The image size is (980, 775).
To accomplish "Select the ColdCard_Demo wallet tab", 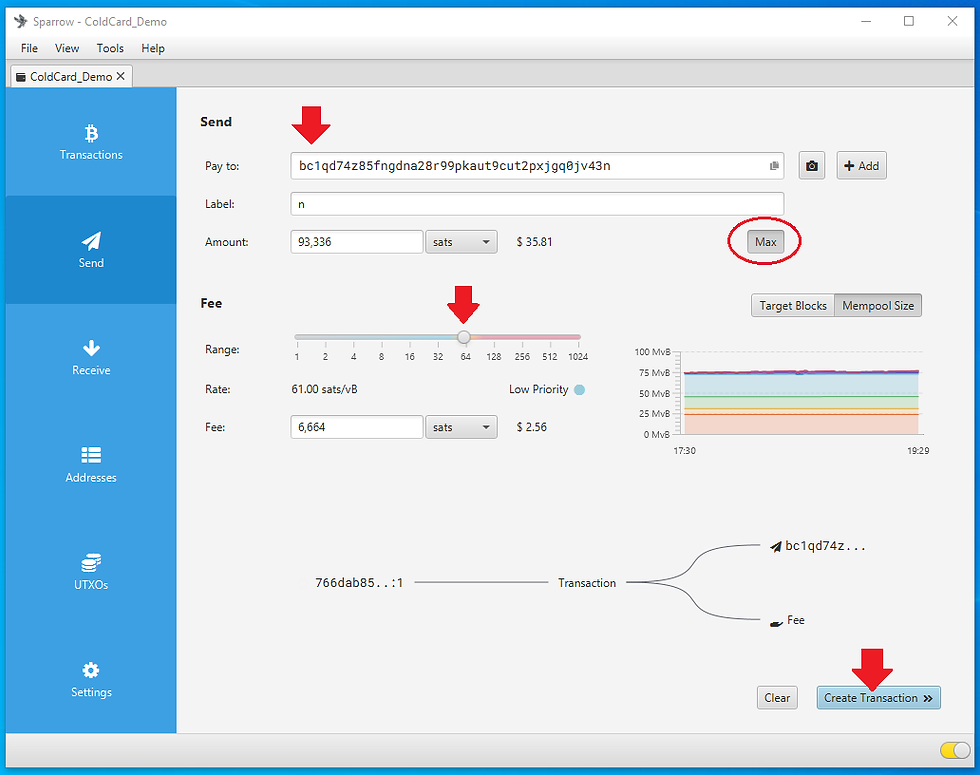I will [71, 76].
